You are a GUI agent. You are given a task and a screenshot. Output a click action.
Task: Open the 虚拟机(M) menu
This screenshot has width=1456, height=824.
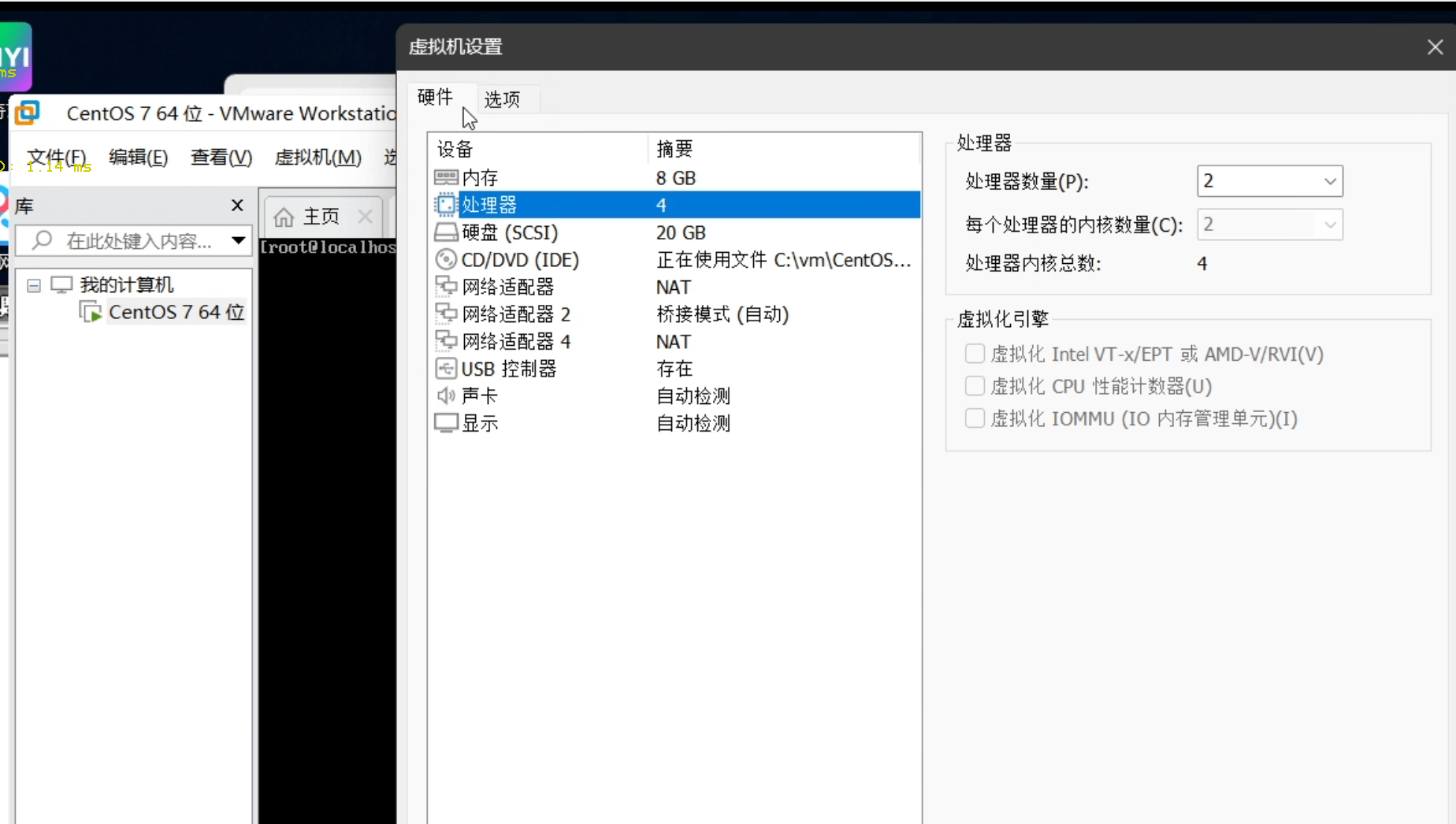click(x=318, y=158)
